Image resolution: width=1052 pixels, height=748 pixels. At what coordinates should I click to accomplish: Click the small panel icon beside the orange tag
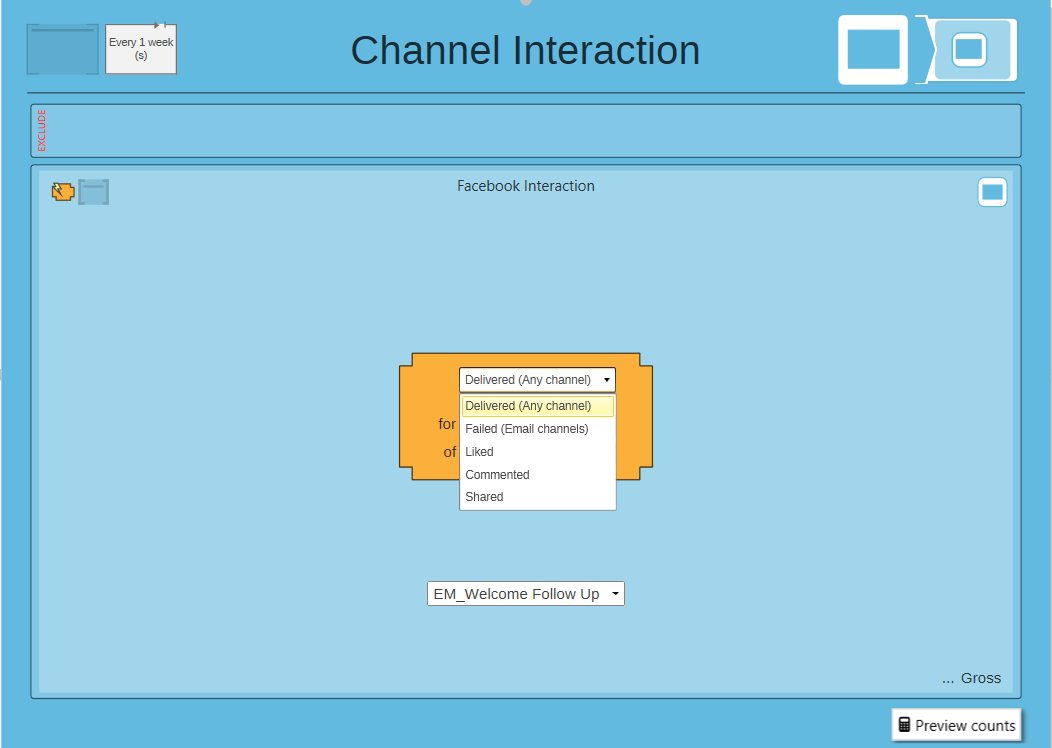click(x=93, y=192)
